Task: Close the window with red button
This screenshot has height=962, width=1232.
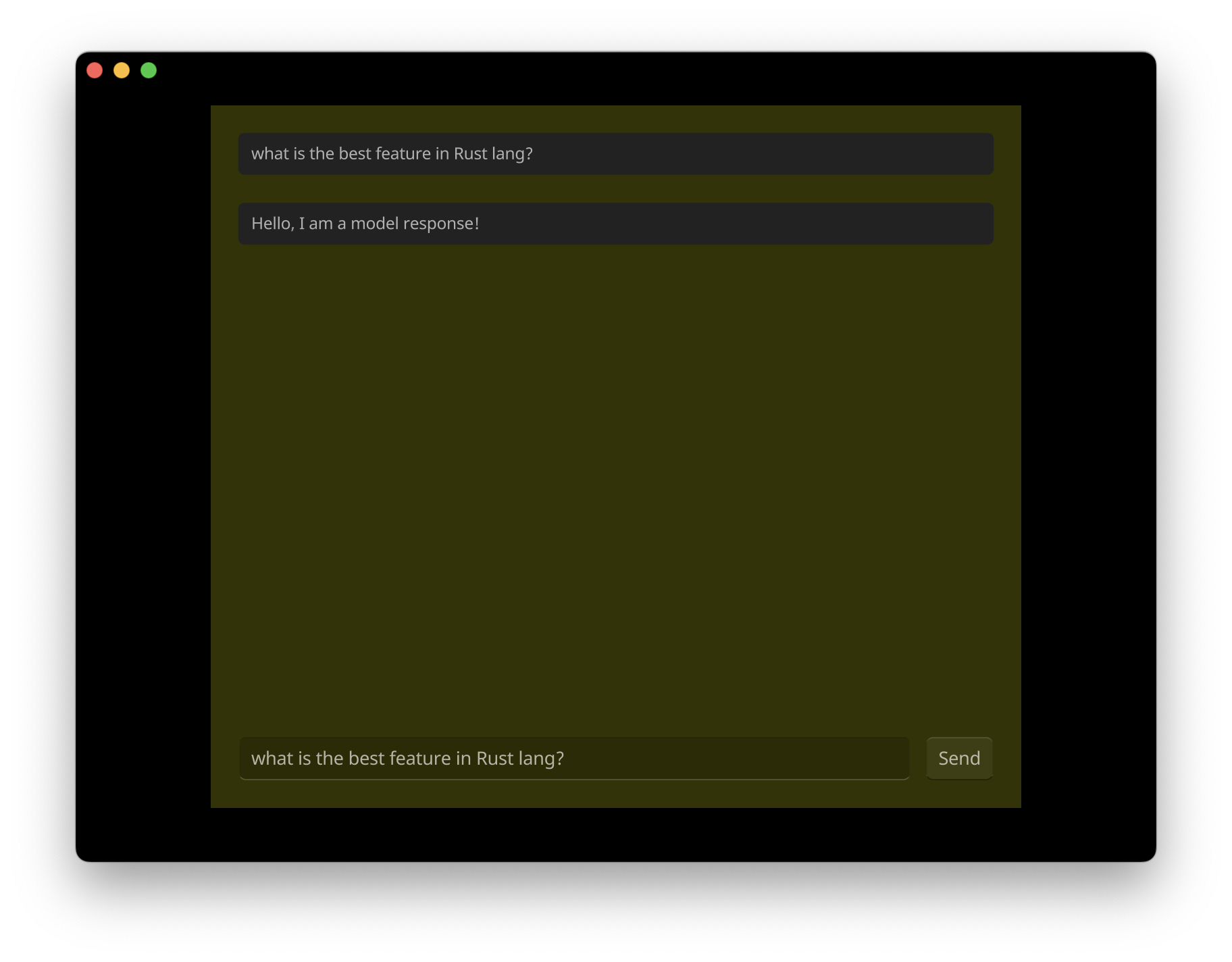Action: tap(95, 70)
